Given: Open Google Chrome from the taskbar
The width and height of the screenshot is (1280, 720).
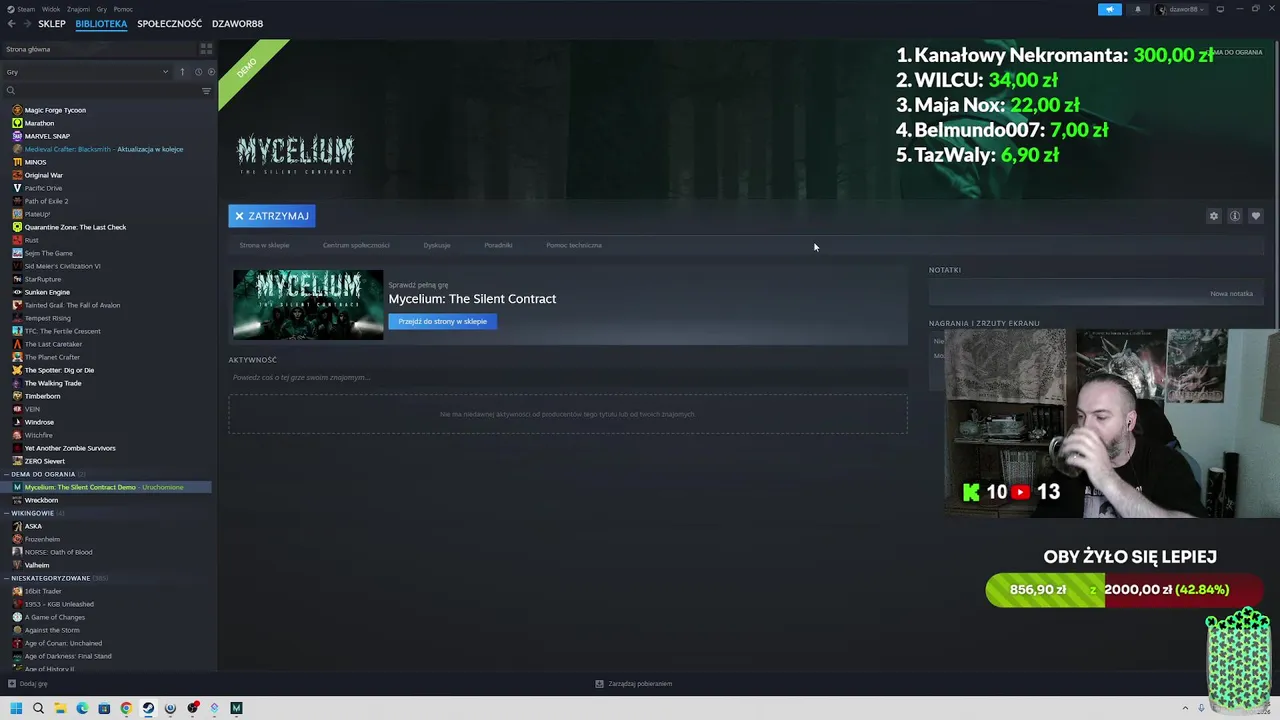Looking at the screenshot, I should 126,708.
